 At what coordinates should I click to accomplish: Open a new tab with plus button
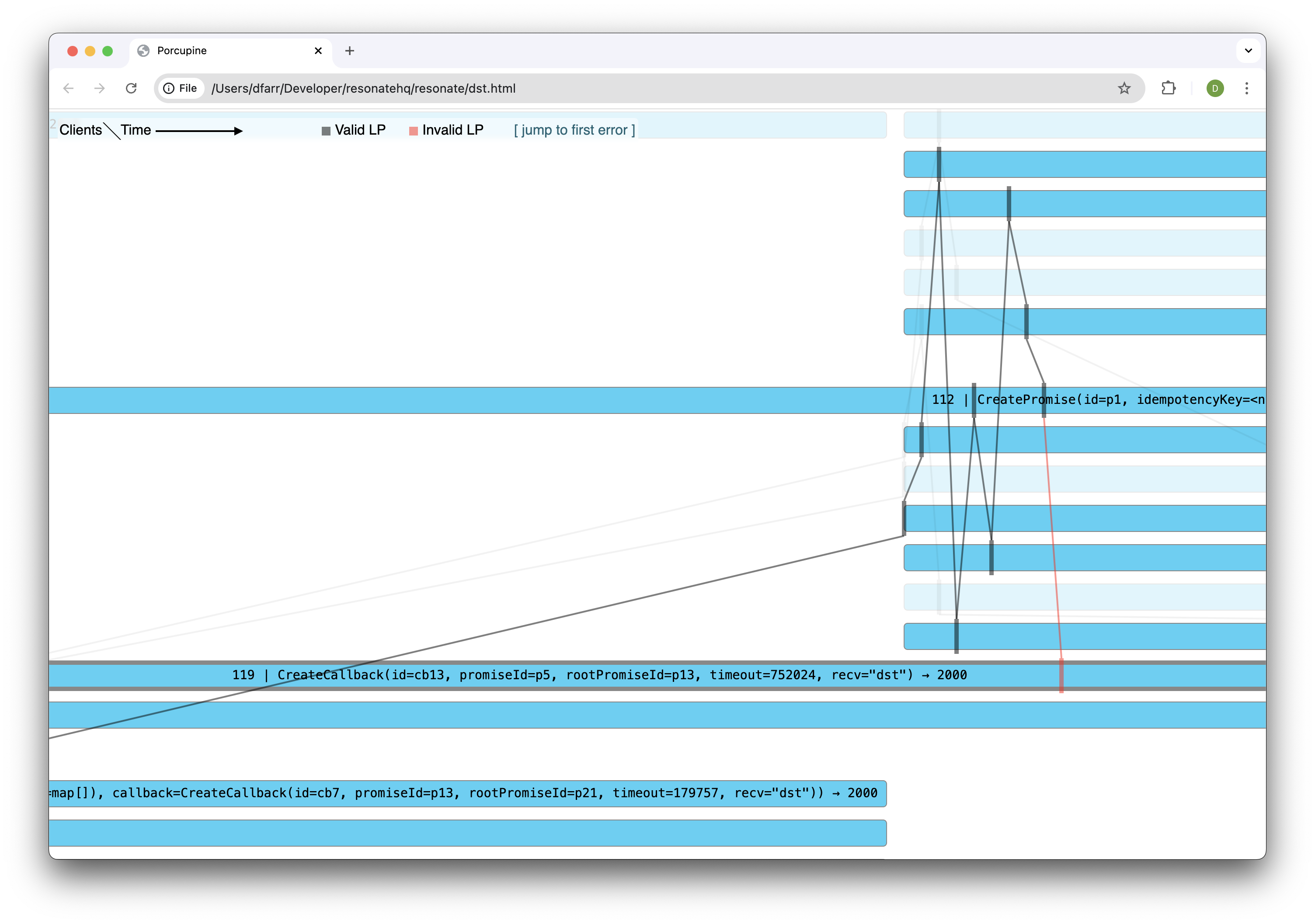pyautogui.click(x=349, y=51)
